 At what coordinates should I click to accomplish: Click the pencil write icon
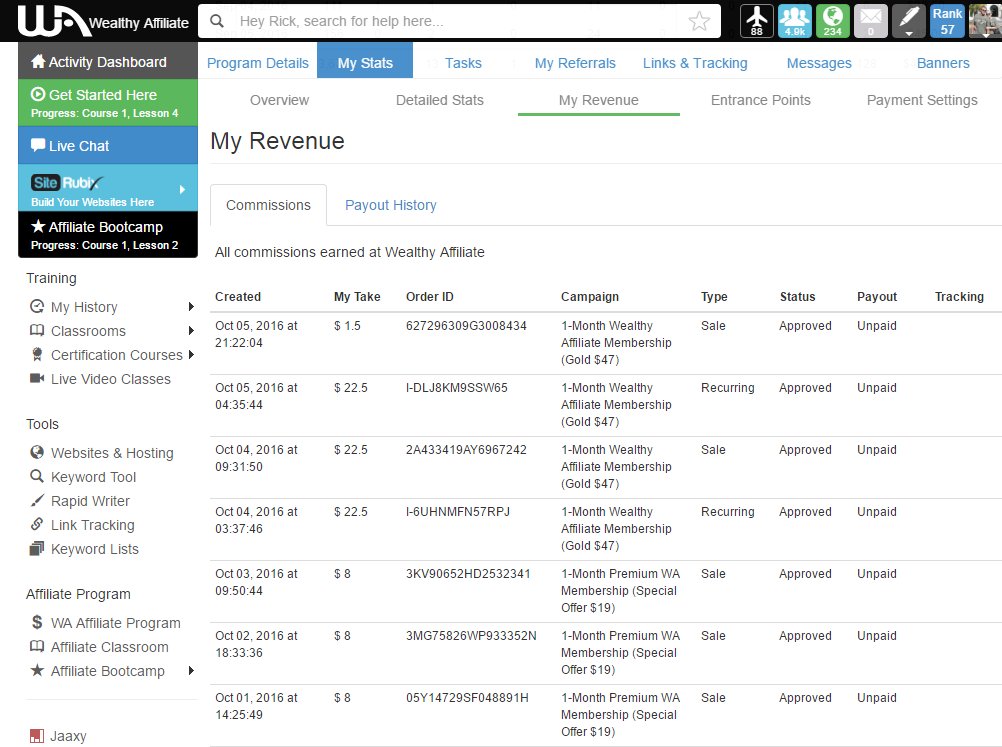pos(909,20)
